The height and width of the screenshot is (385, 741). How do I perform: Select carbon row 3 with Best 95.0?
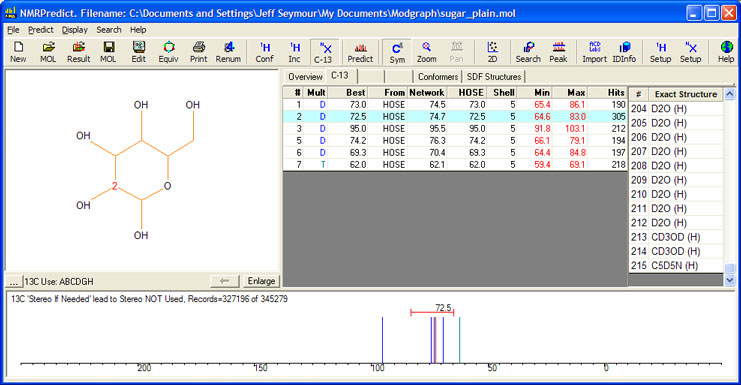pos(455,128)
